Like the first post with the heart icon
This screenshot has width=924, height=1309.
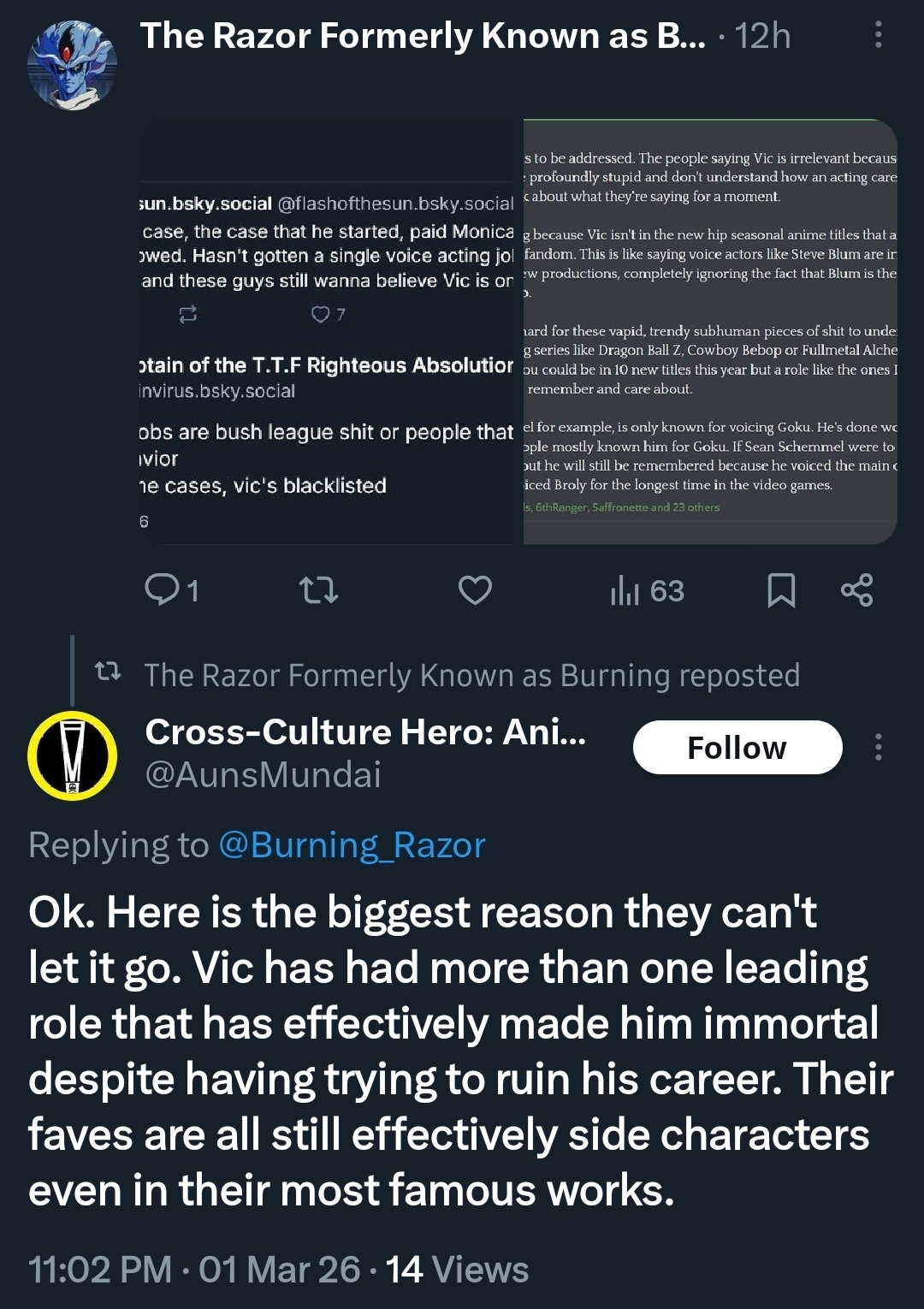coord(475,589)
